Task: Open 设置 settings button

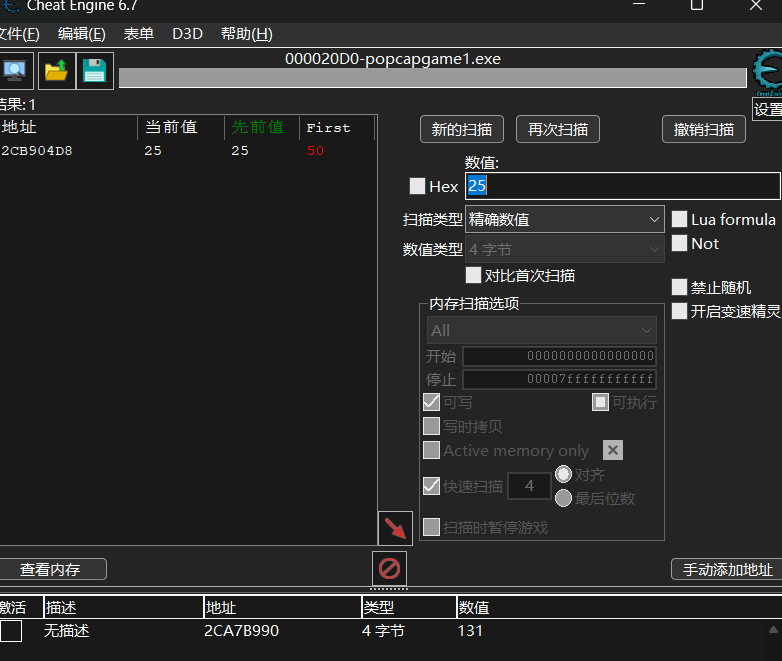Action: [x=767, y=109]
